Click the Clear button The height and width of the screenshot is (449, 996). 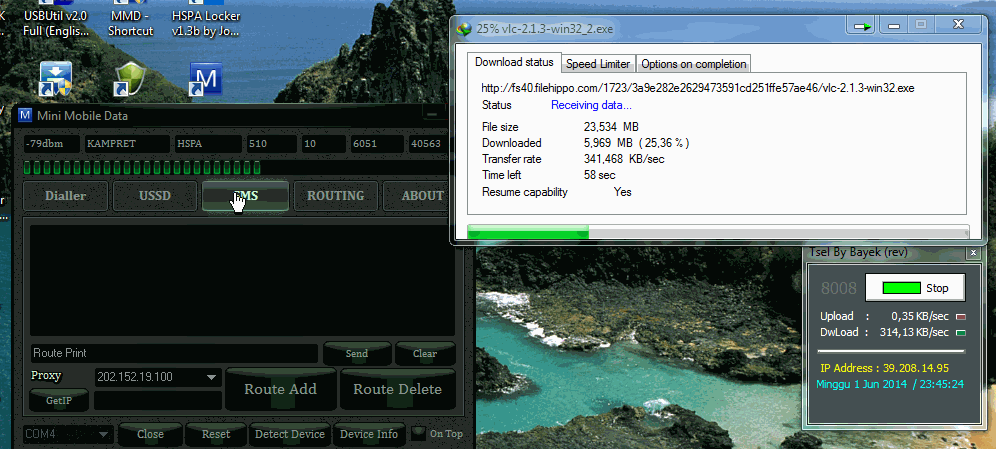[x=425, y=354]
